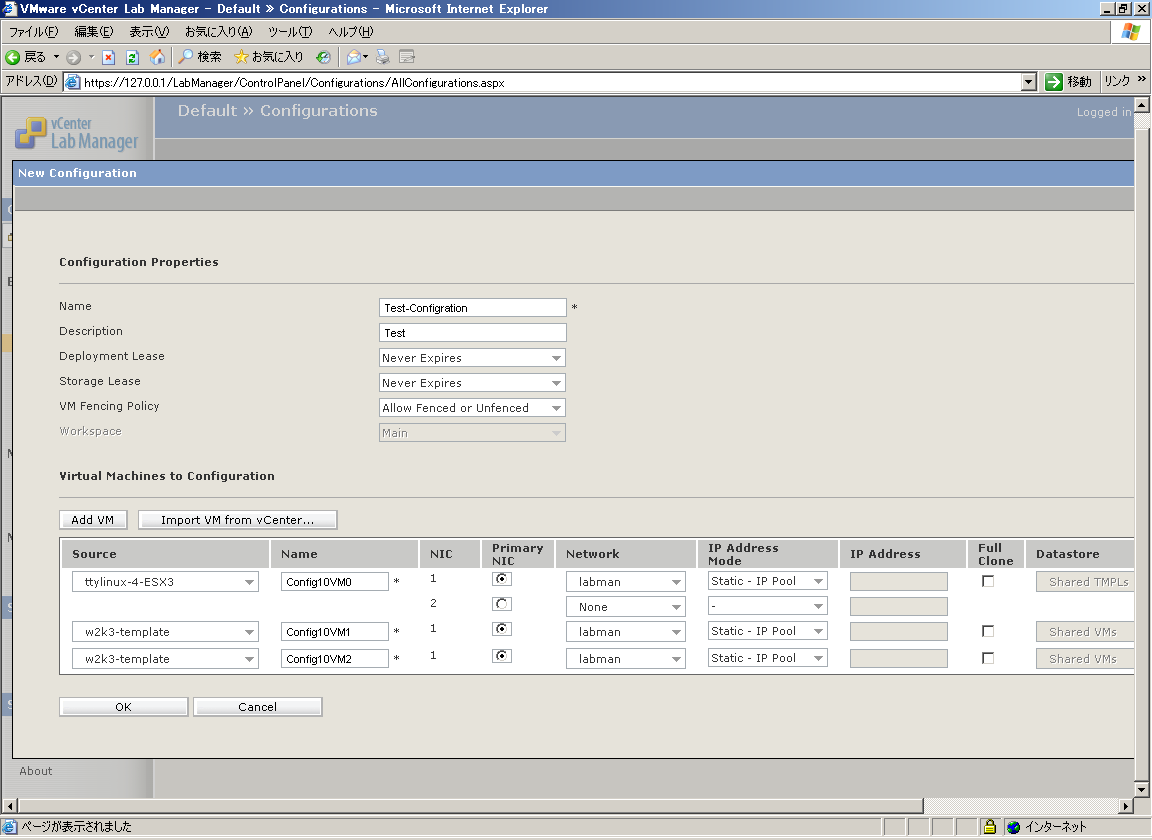Click Import VM from vCenter... button
The height and width of the screenshot is (840, 1152).
(237, 520)
